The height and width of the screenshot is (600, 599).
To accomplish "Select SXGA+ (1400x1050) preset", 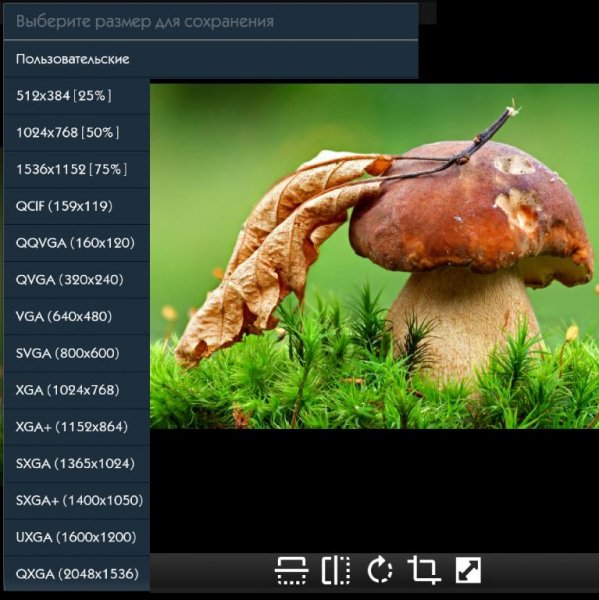I will pyautogui.click(x=77, y=500).
